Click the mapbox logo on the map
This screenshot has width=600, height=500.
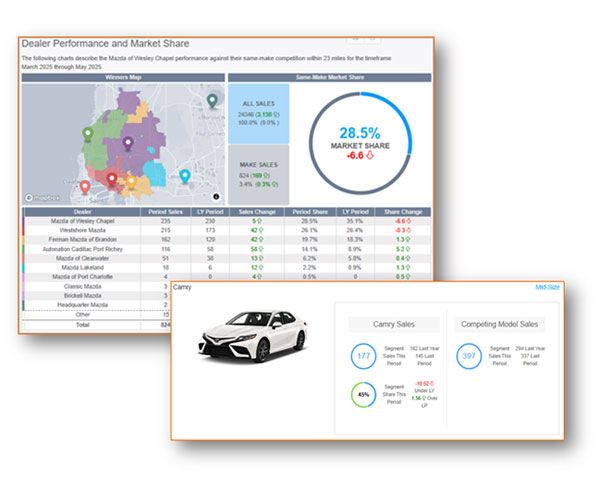coord(42,198)
